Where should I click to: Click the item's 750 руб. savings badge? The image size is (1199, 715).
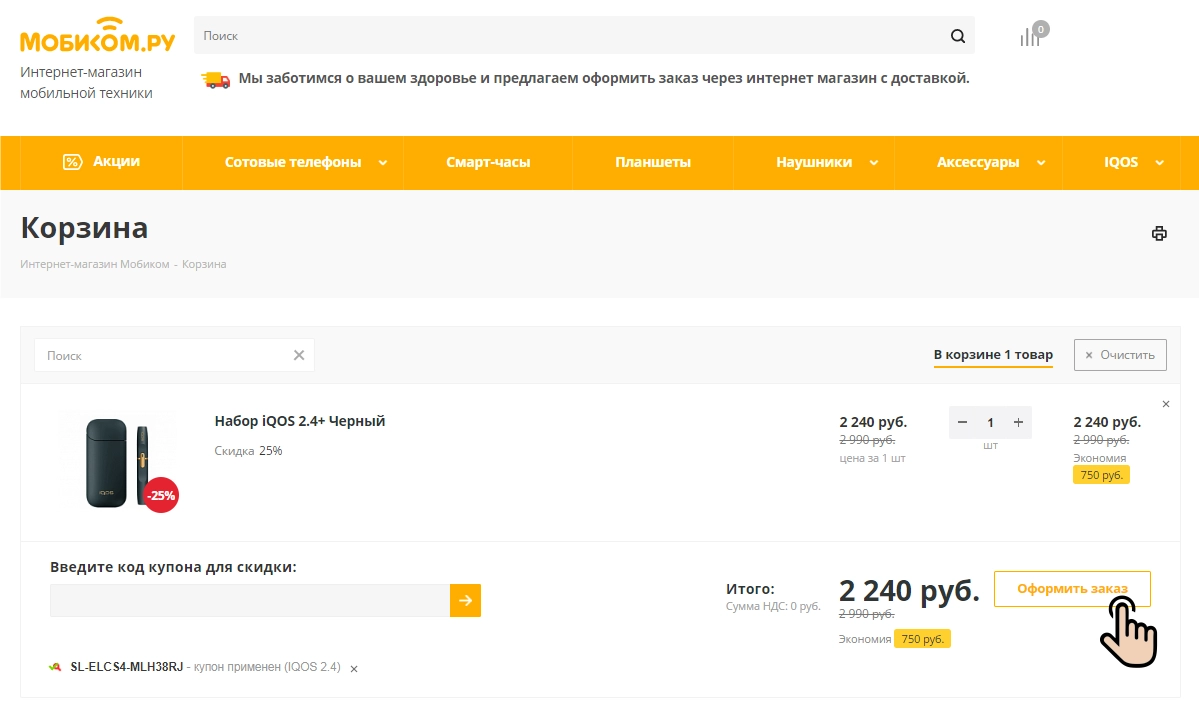[x=1101, y=475]
